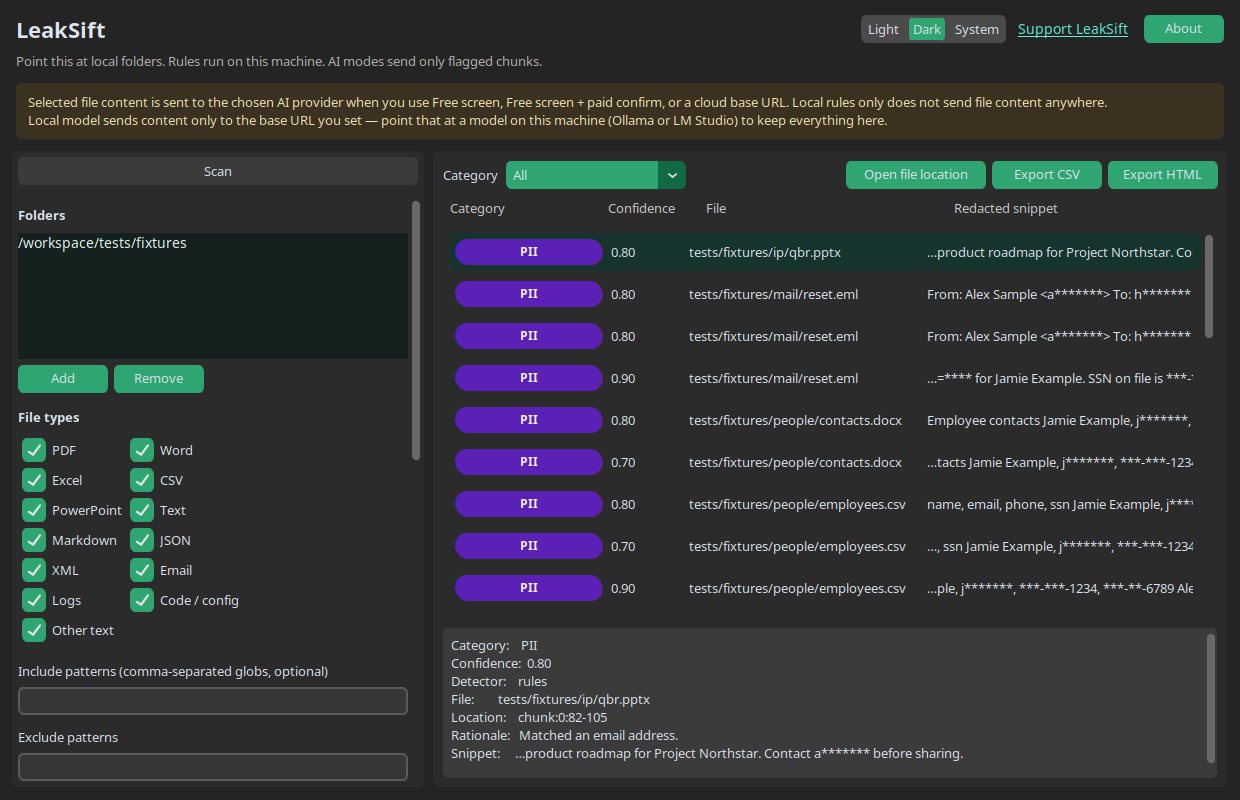Select the employees.csv row with 0.70 confidence

click(x=823, y=546)
